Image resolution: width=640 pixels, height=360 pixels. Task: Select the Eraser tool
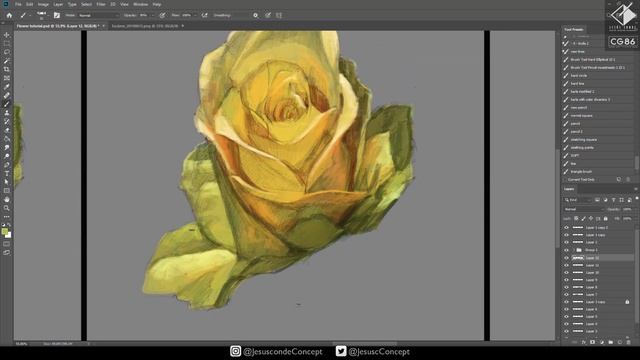(7, 130)
